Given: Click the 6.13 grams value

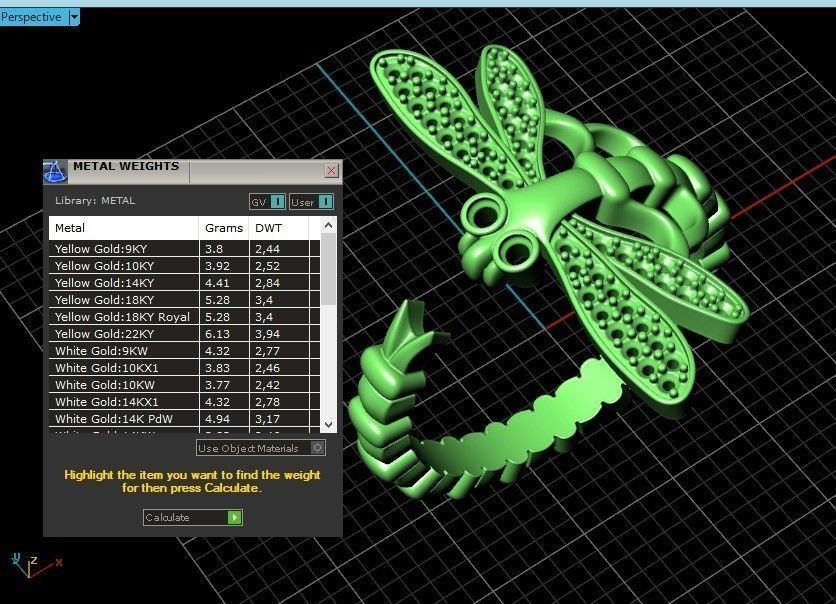Looking at the screenshot, I should click(218, 334).
